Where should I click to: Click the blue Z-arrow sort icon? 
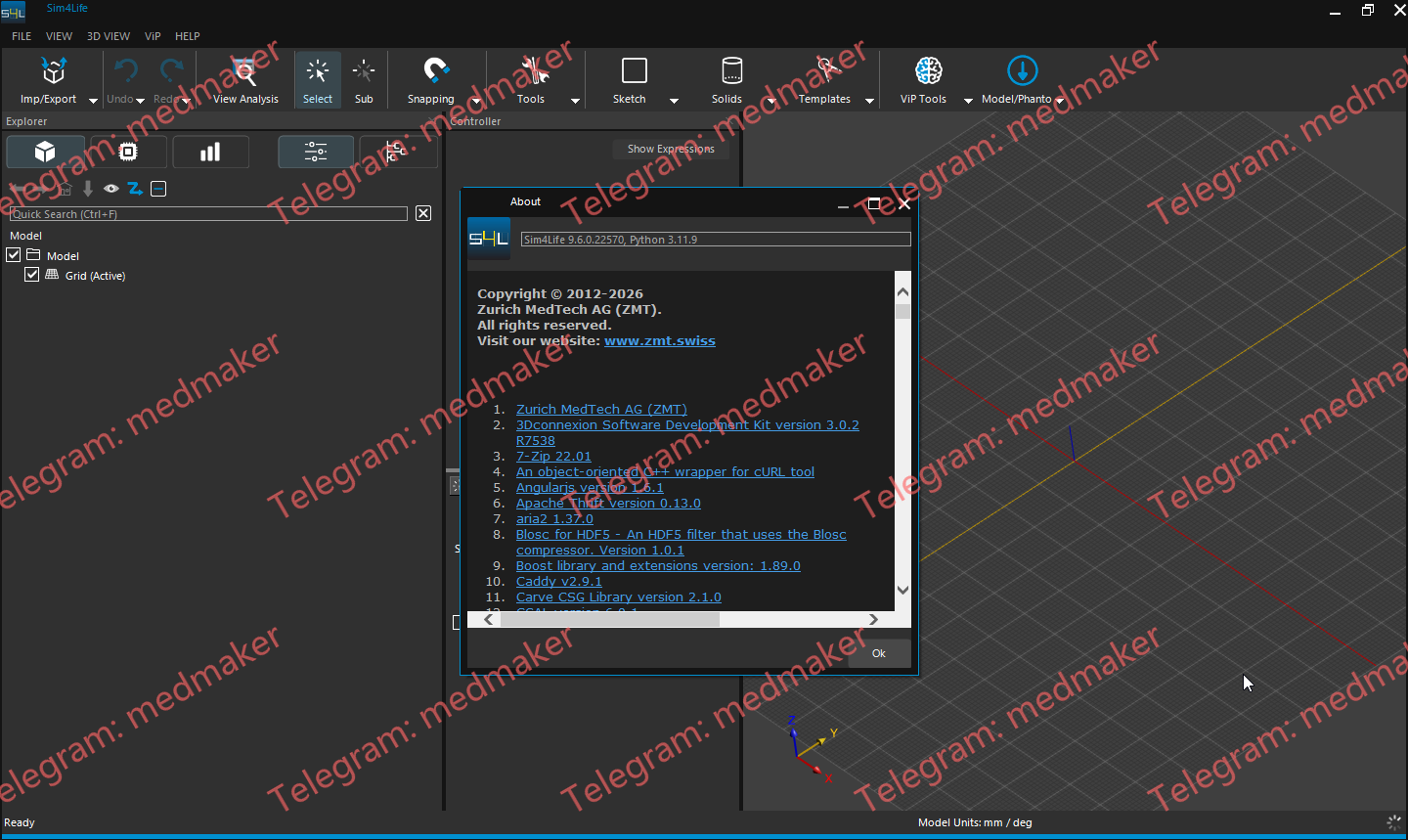click(x=135, y=189)
